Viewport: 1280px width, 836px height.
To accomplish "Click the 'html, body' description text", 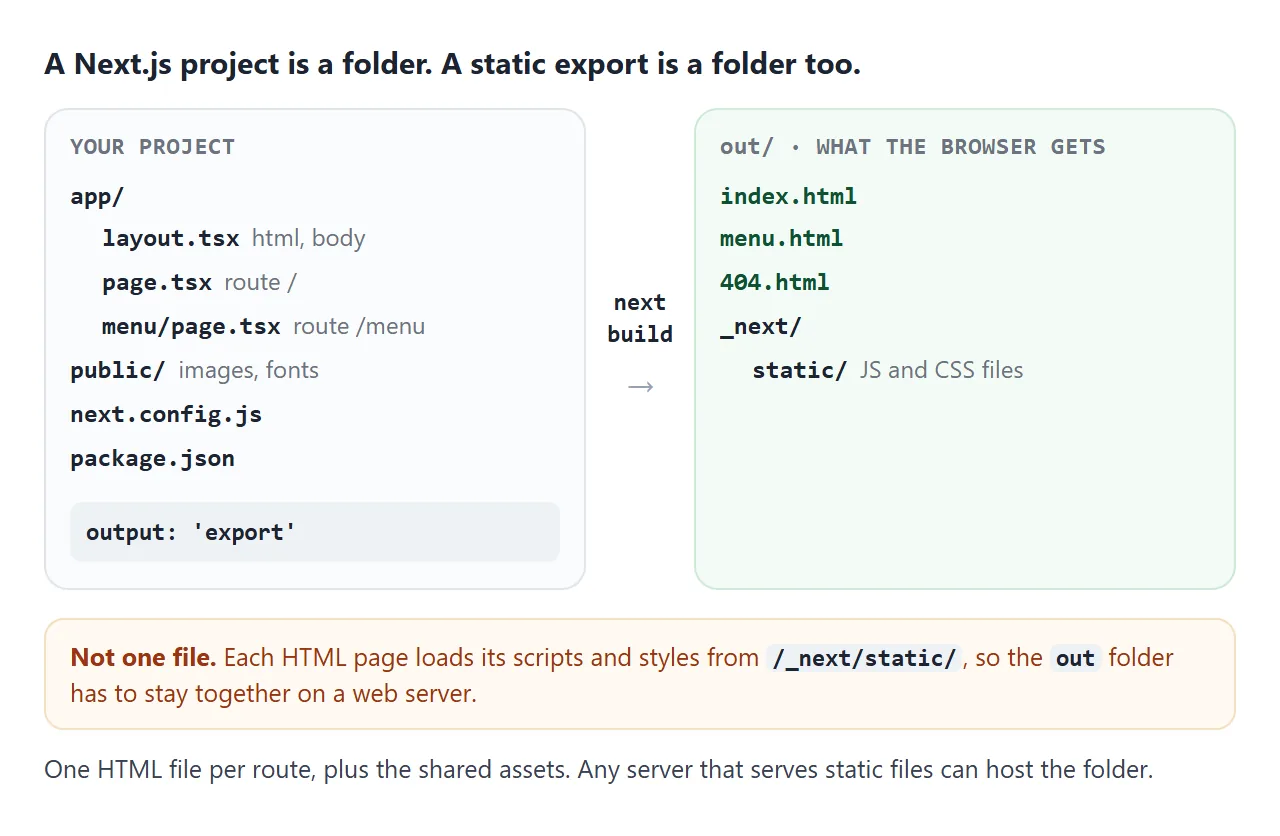I will (x=308, y=238).
